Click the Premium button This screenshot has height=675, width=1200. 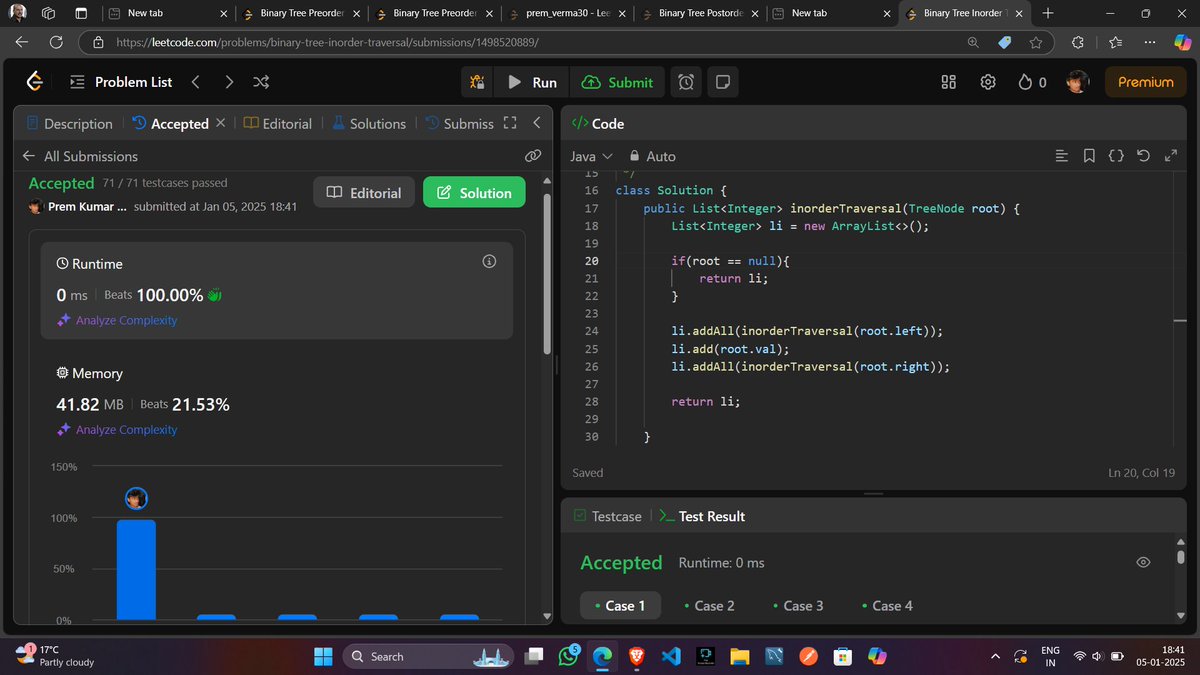coord(1145,82)
